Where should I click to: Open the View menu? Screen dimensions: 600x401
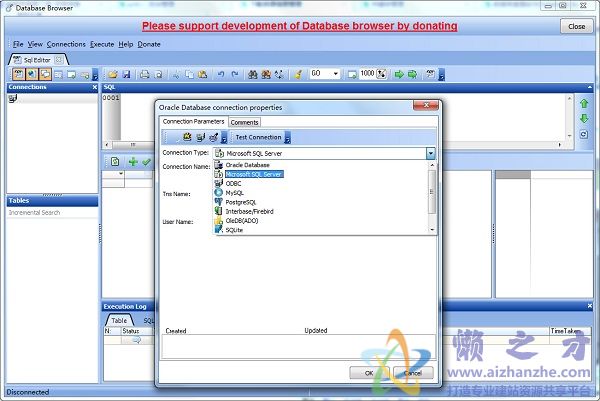35,44
